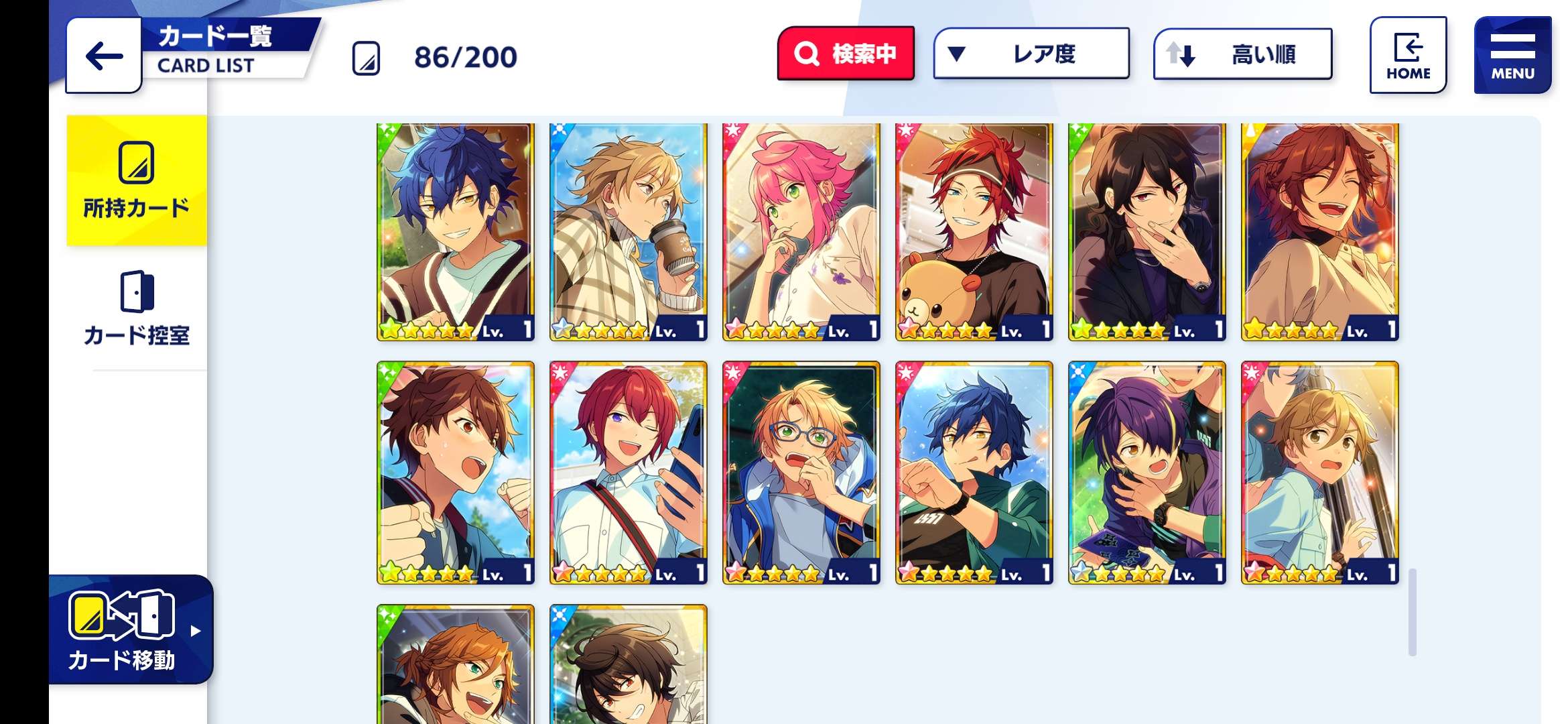Open the レア度 sort dropdown
Image resolution: width=1568 pixels, height=724 pixels.
coord(1031,54)
